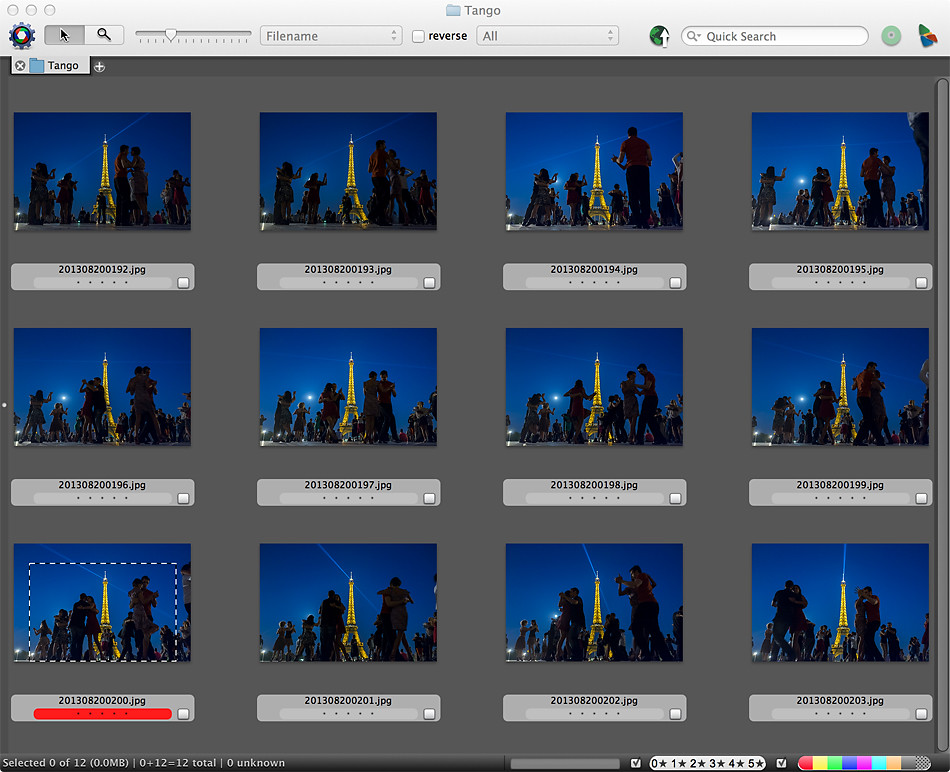Tag checkbox for 201308200192.jpg
The width and height of the screenshot is (950, 772).
click(183, 282)
